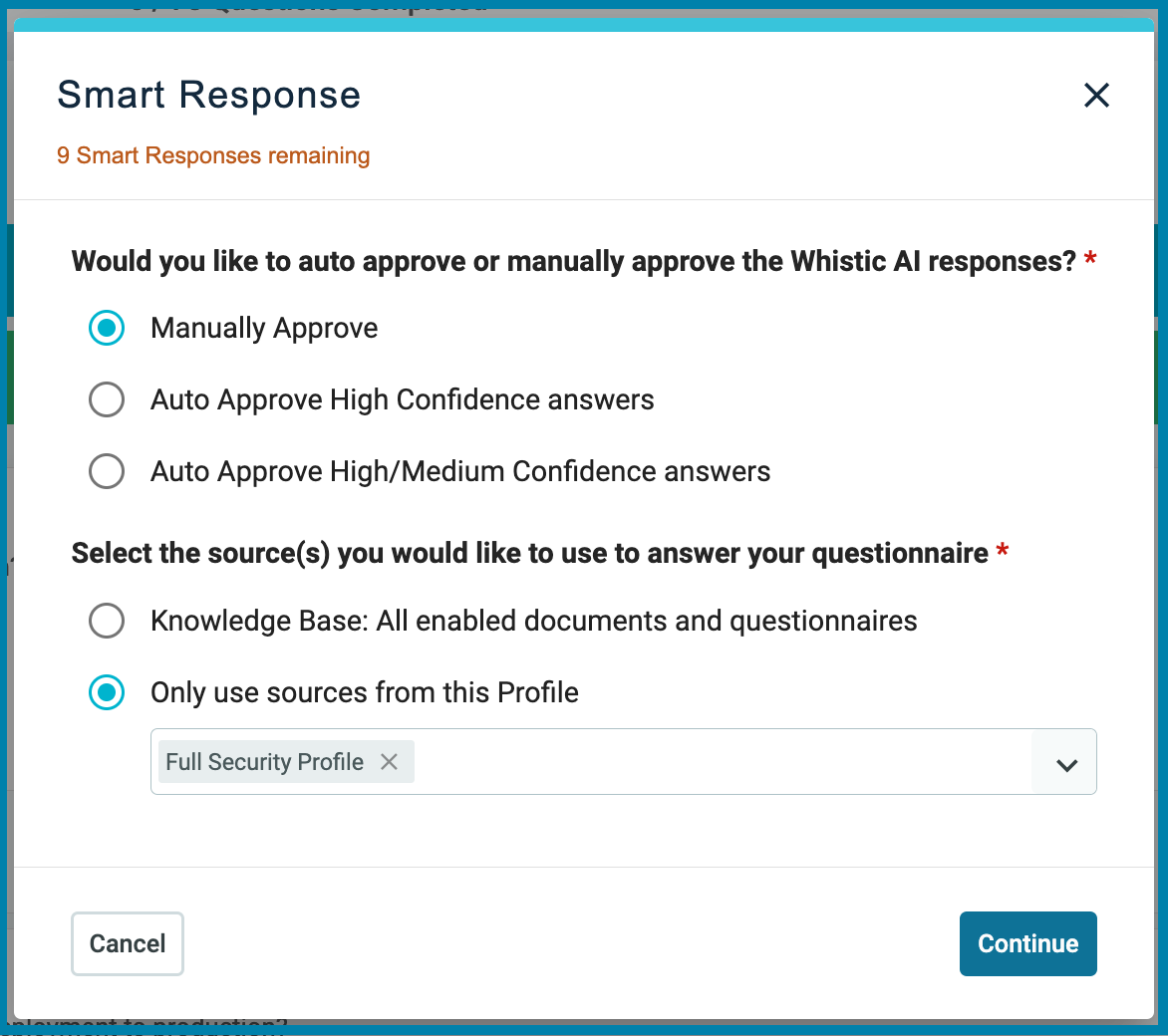The height and width of the screenshot is (1036, 1168).
Task: Close the Smart Response dialog
Action: tap(1096, 95)
